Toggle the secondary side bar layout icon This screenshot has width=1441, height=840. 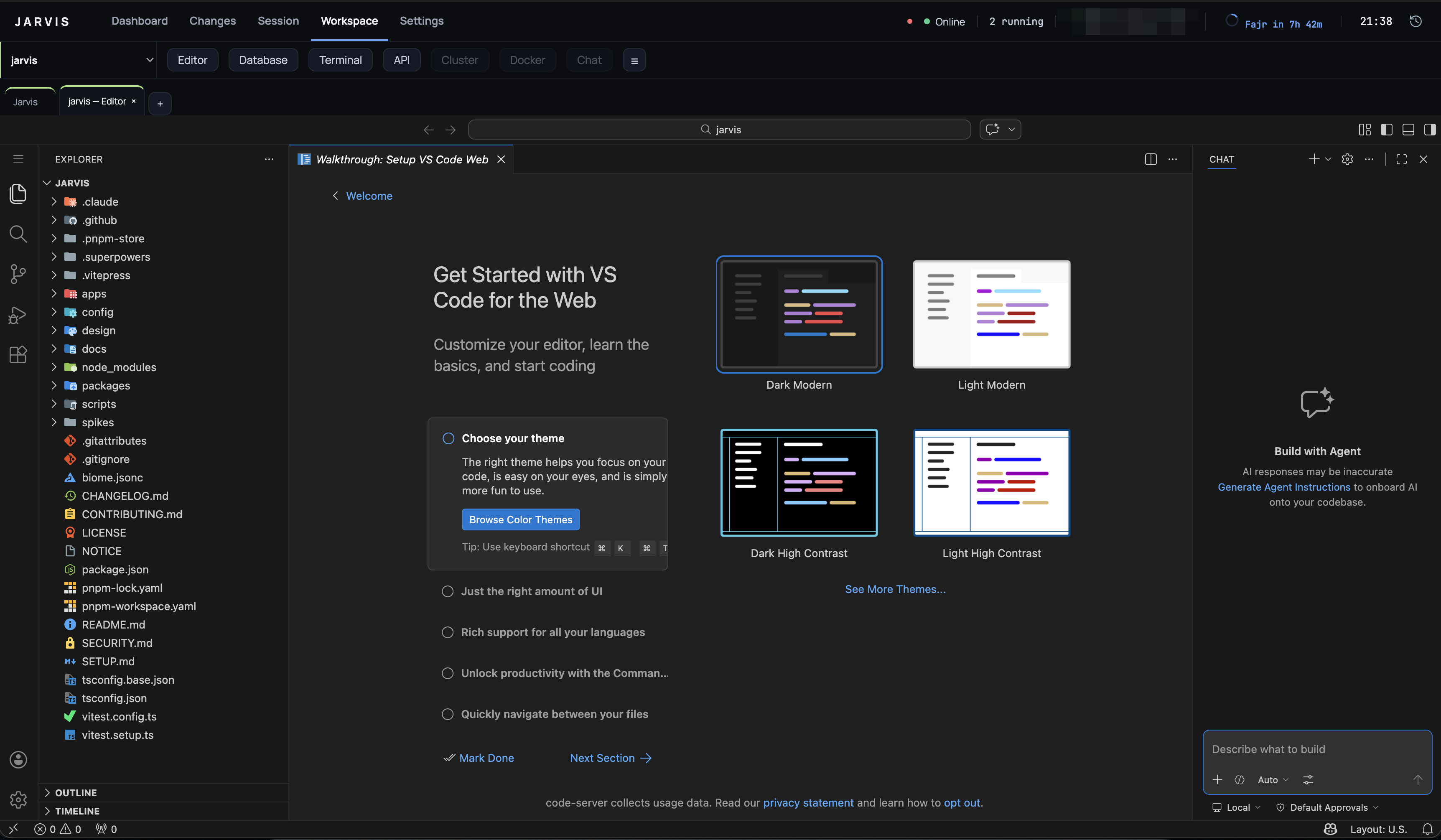tap(1430, 130)
